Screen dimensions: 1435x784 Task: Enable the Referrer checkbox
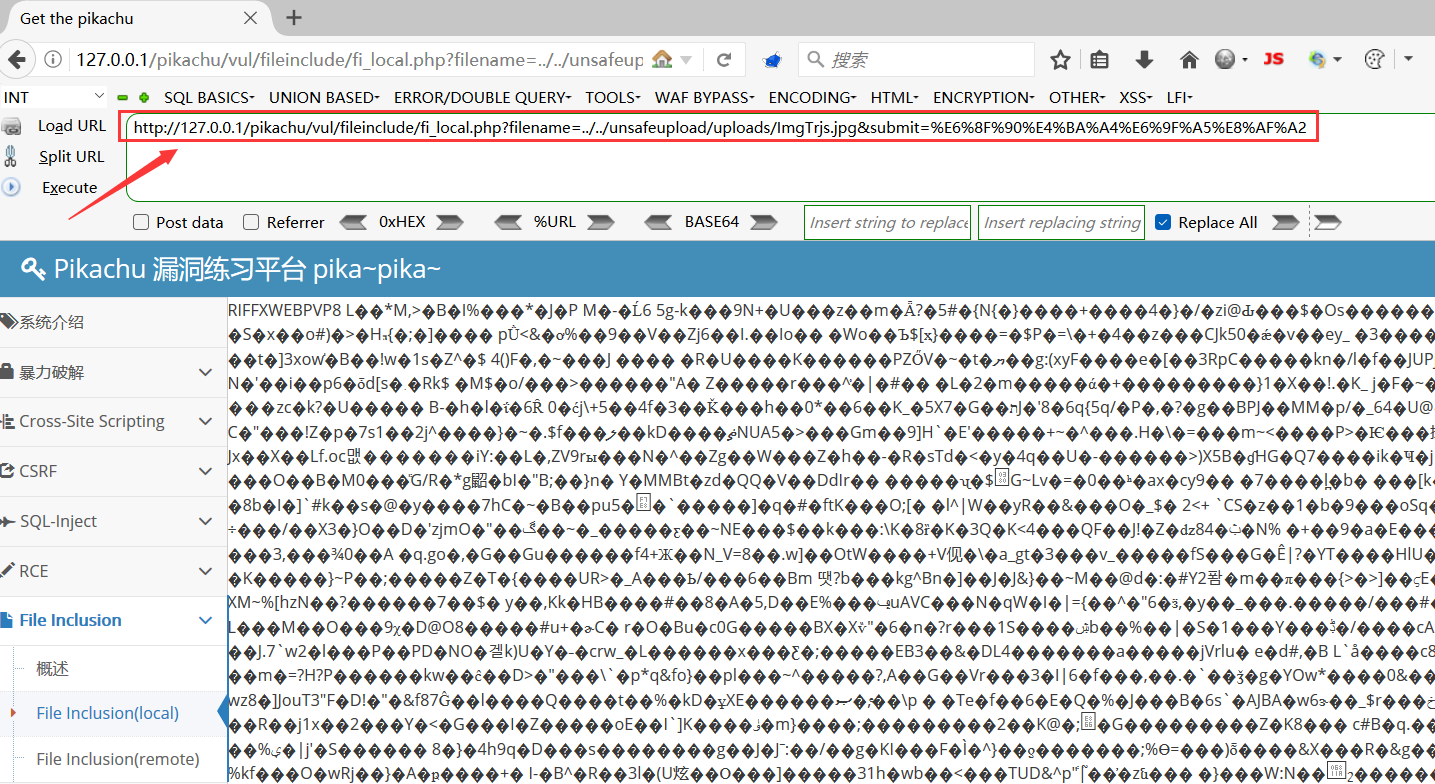251,222
